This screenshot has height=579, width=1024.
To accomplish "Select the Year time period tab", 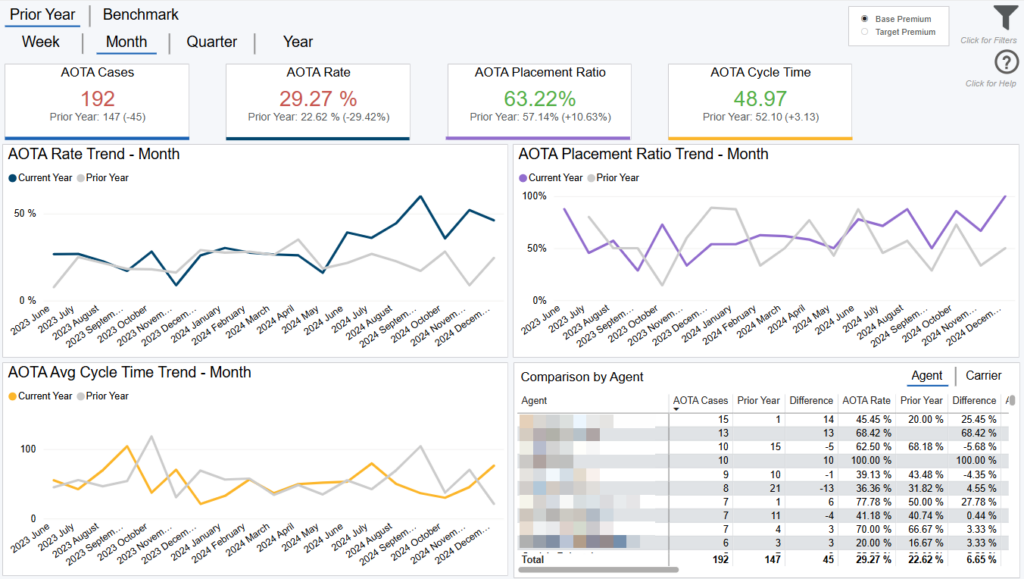I will [x=298, y=42].
